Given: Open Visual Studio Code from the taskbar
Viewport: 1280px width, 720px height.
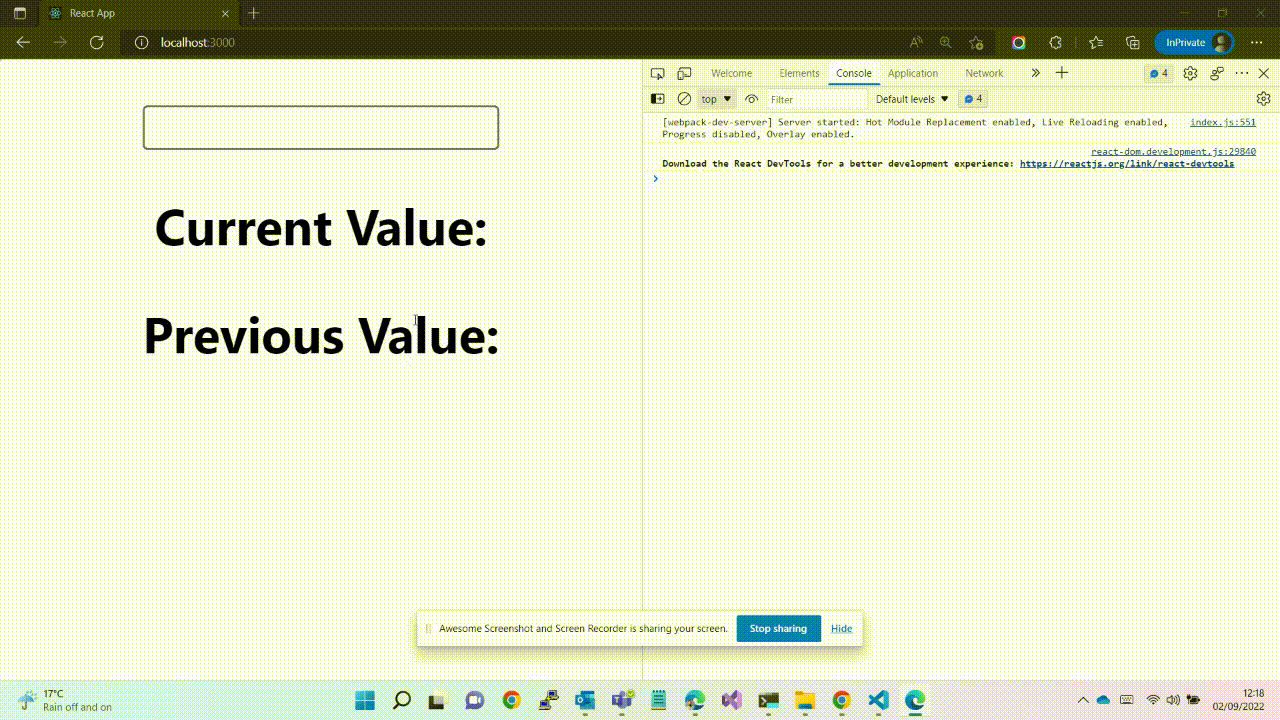Looking at the screenshot, I should (877, 700).
